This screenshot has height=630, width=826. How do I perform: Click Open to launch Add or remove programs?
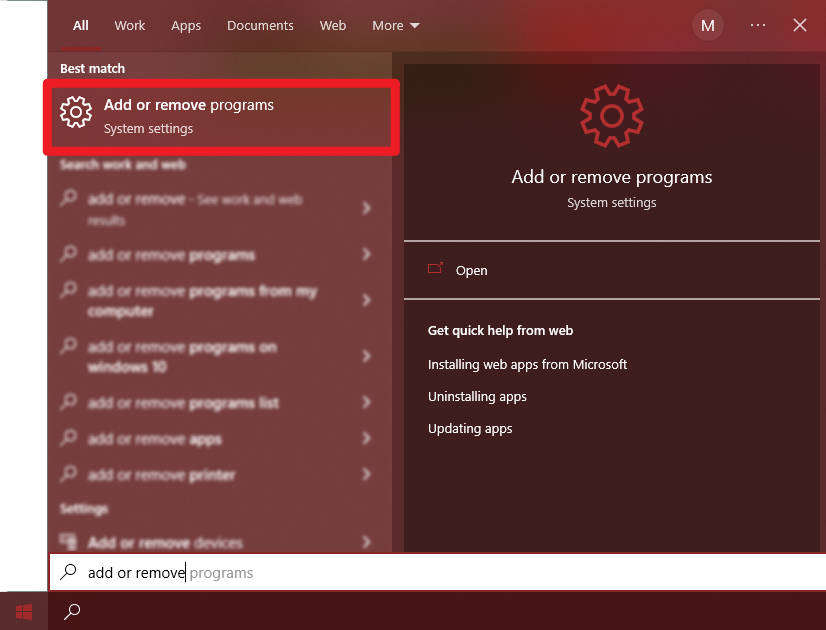point(471,269)
